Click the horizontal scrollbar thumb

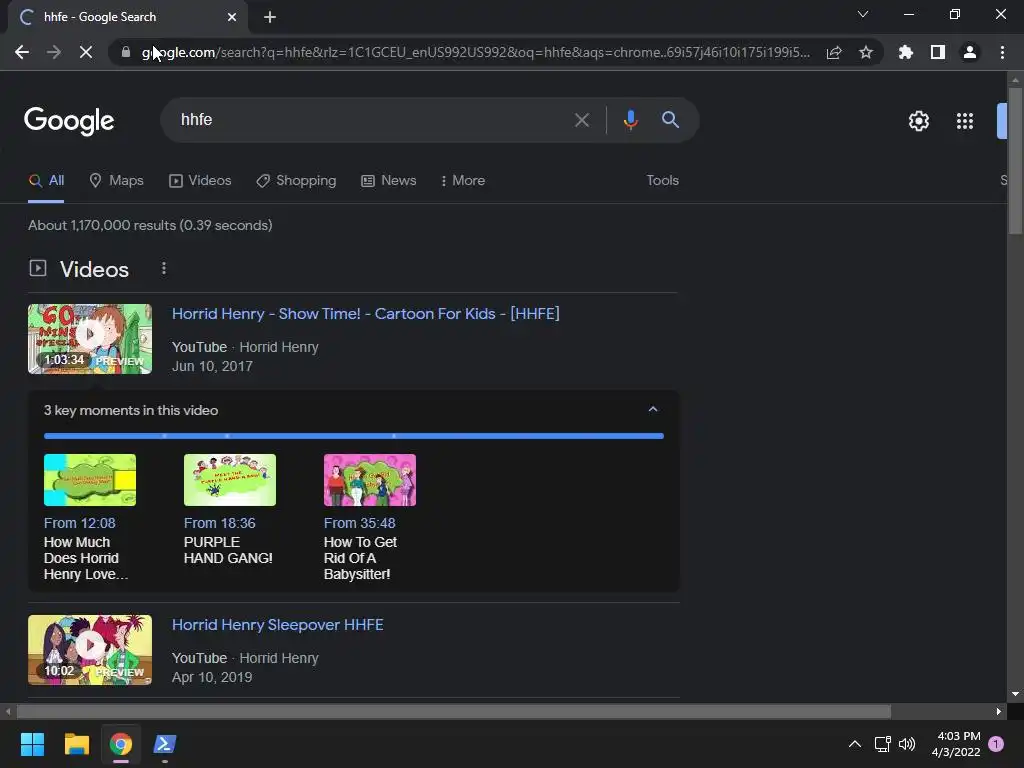coord(454,711)
